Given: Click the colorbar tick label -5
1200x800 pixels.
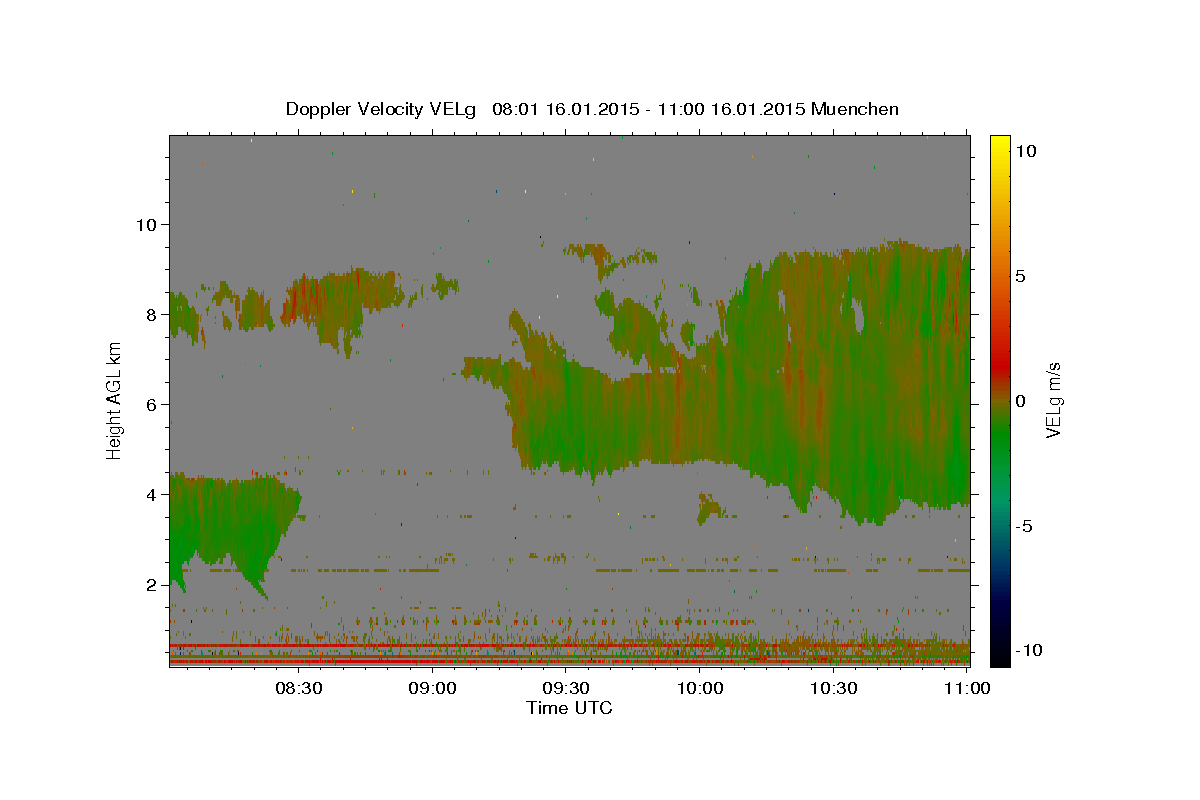Looking at the screenshot, I should (1025, 526).
